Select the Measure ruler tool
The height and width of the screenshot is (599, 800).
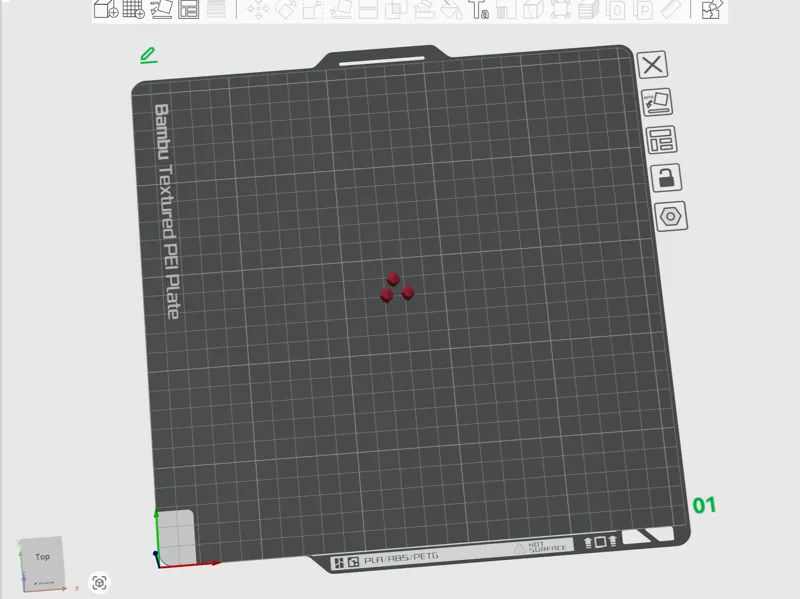click(x=671, y=9)
